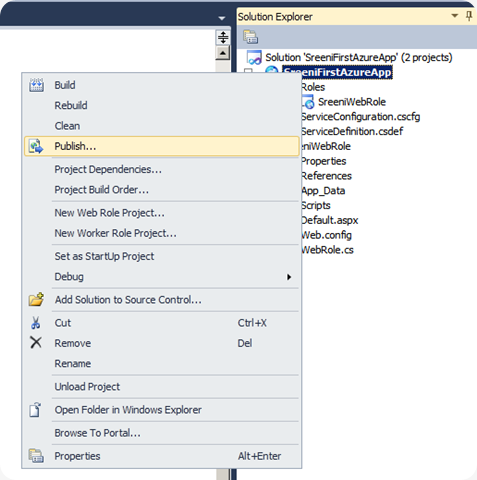The width and height of the screenshot is (477, 480).
Task: Select SreeniFirstAzureApp project node
Action: tap(337, 72)
